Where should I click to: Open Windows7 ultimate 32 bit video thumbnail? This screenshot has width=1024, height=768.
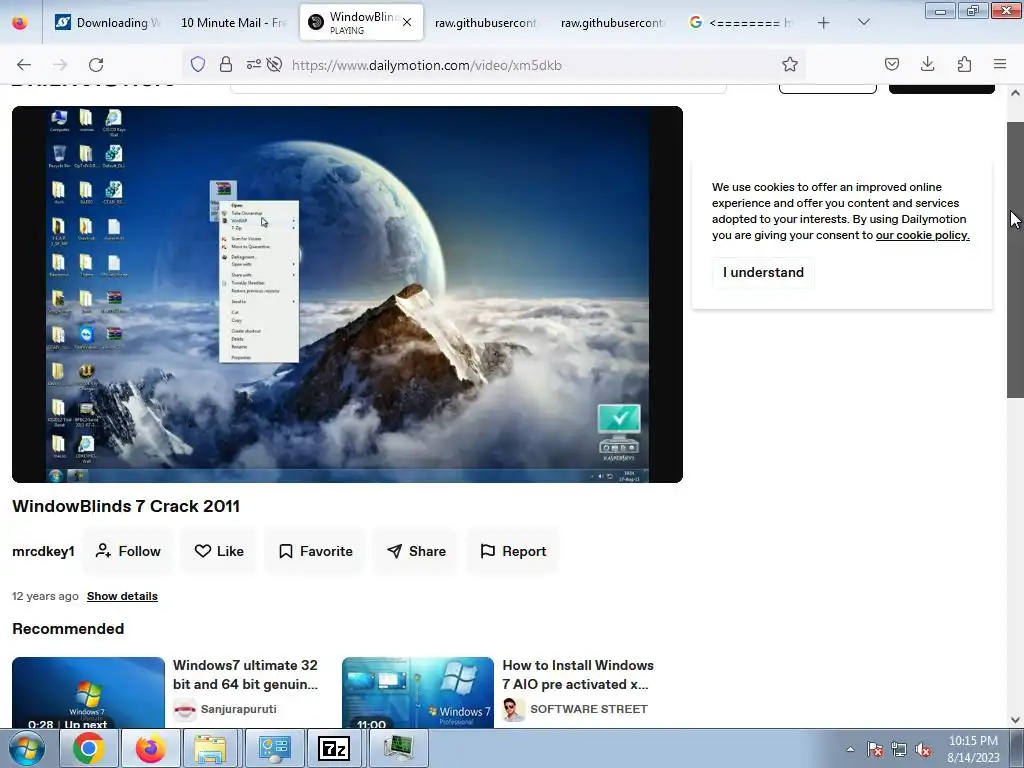(88, 692)
